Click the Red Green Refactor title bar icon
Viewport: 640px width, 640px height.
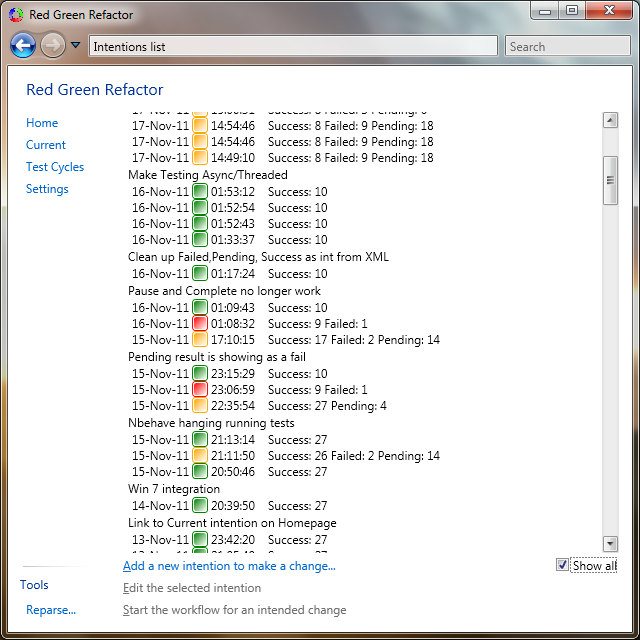(15, 15)
